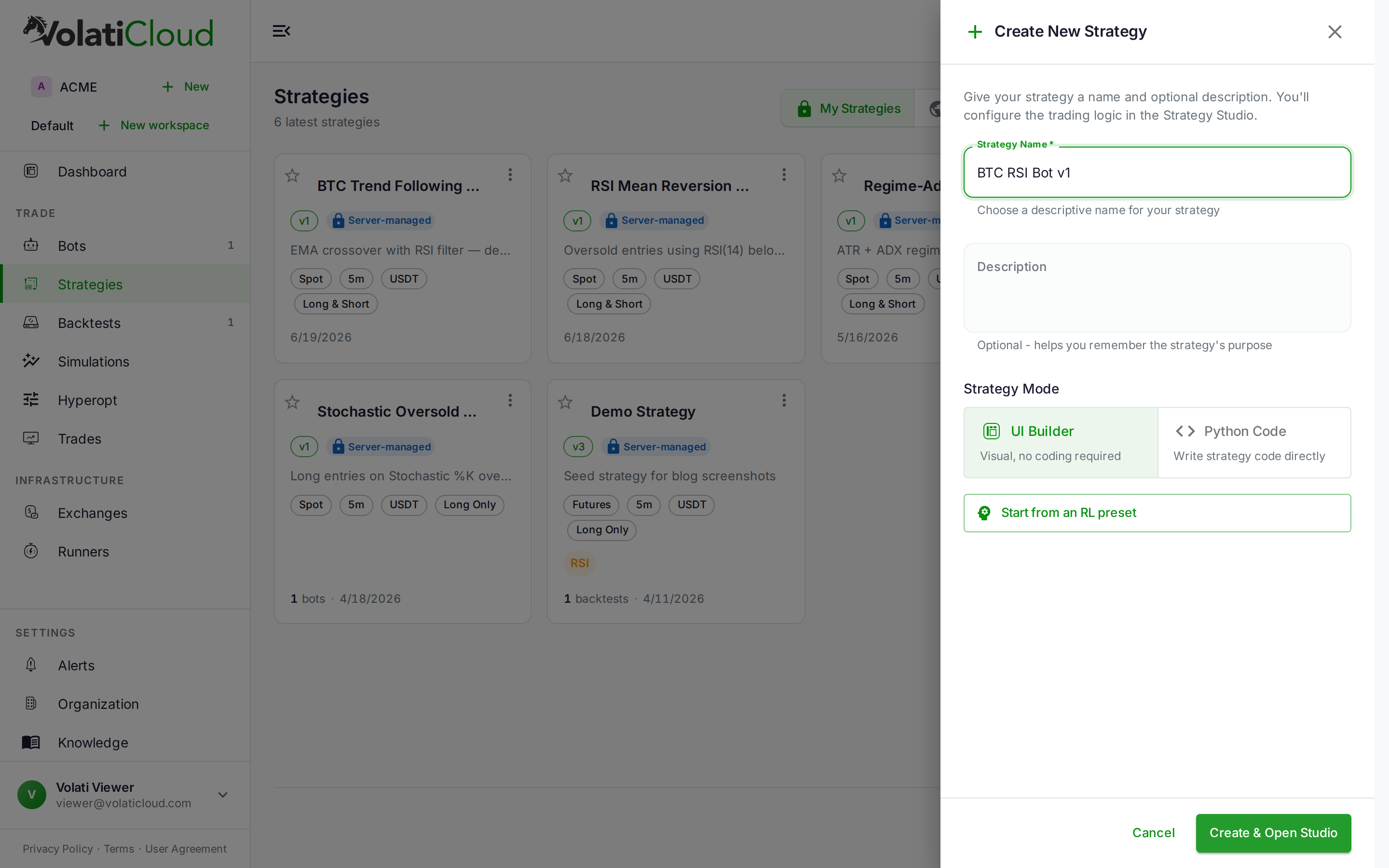Click the Server-managed badge on Demo Strategy
The height and width of the screenshot is (868, 1389).
[x=656, y=447]
